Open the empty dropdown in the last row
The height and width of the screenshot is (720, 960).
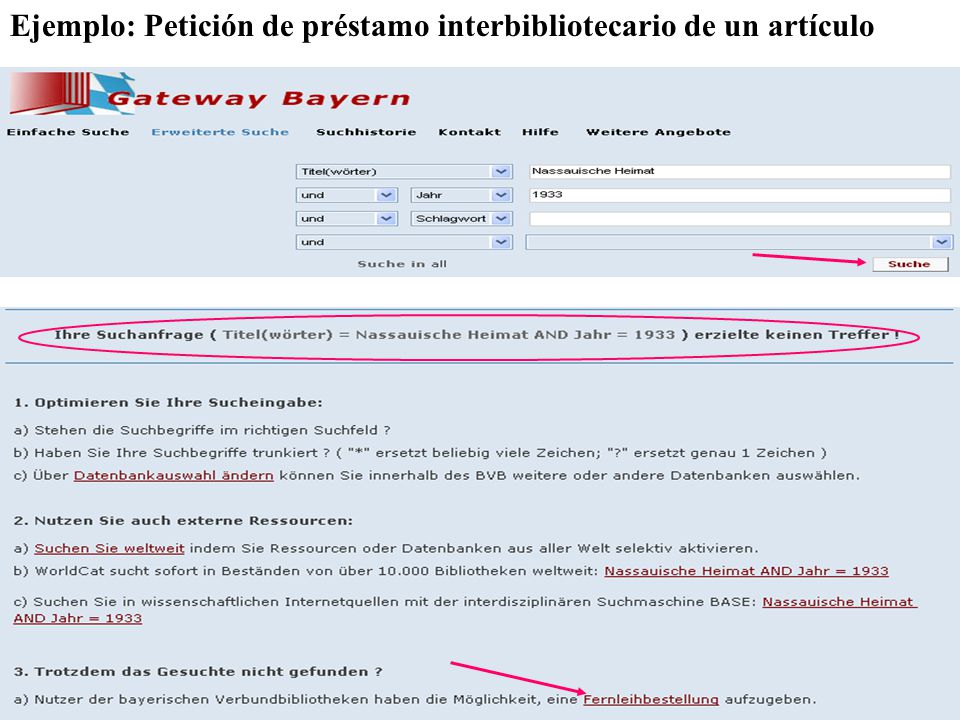(x=739, y=242)
